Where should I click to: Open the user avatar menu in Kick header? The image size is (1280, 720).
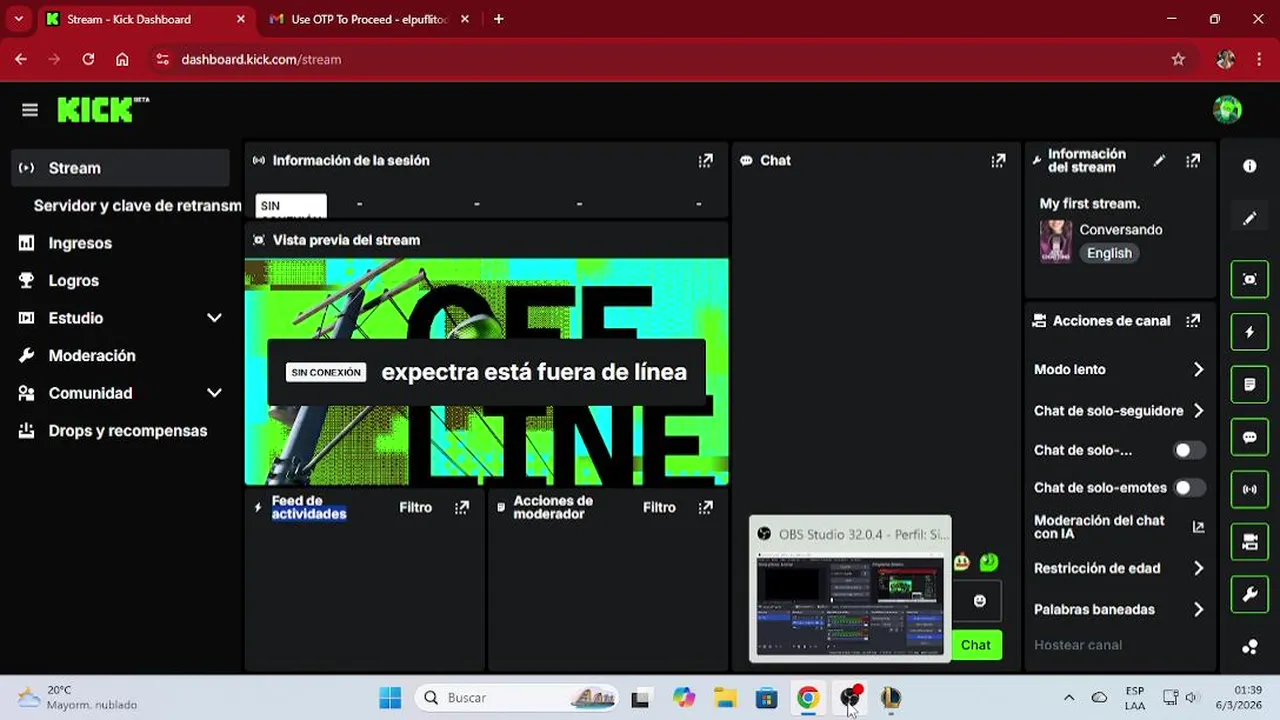1227,109
